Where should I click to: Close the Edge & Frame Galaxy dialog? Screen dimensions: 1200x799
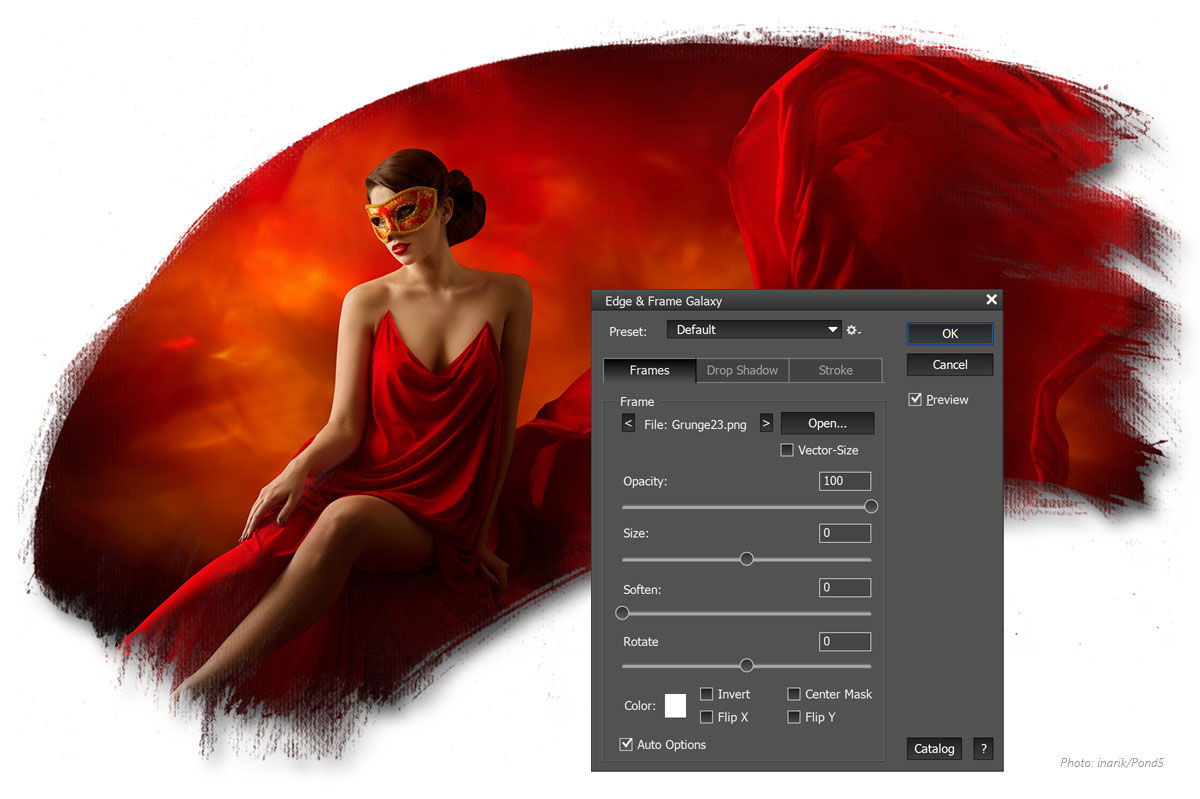point(991,300)
